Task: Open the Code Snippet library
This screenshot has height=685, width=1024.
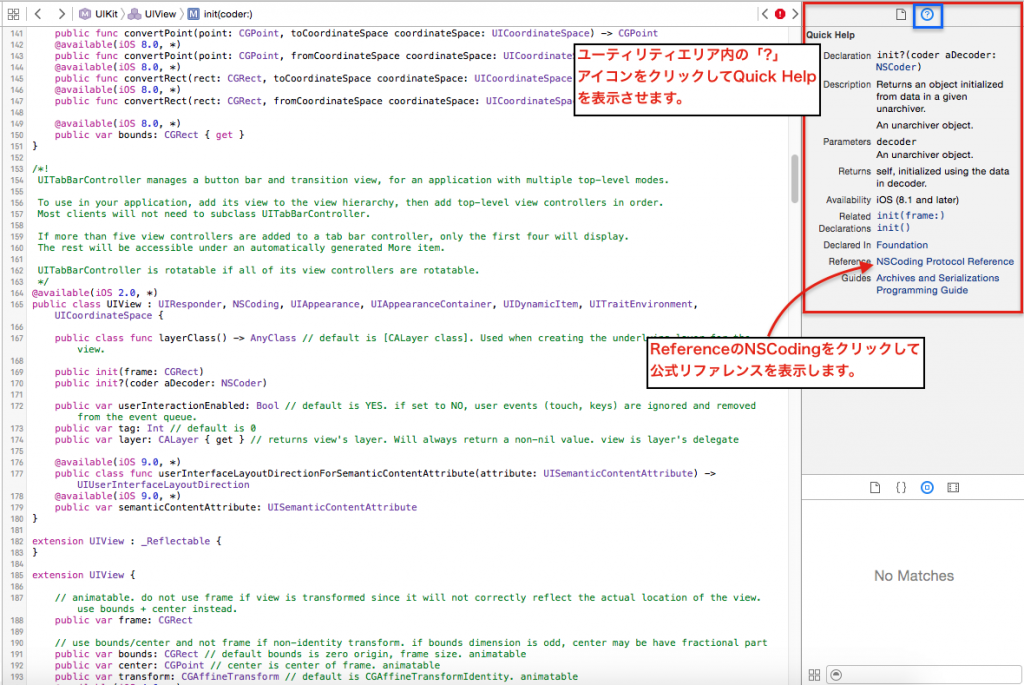Action: (900, 487)
